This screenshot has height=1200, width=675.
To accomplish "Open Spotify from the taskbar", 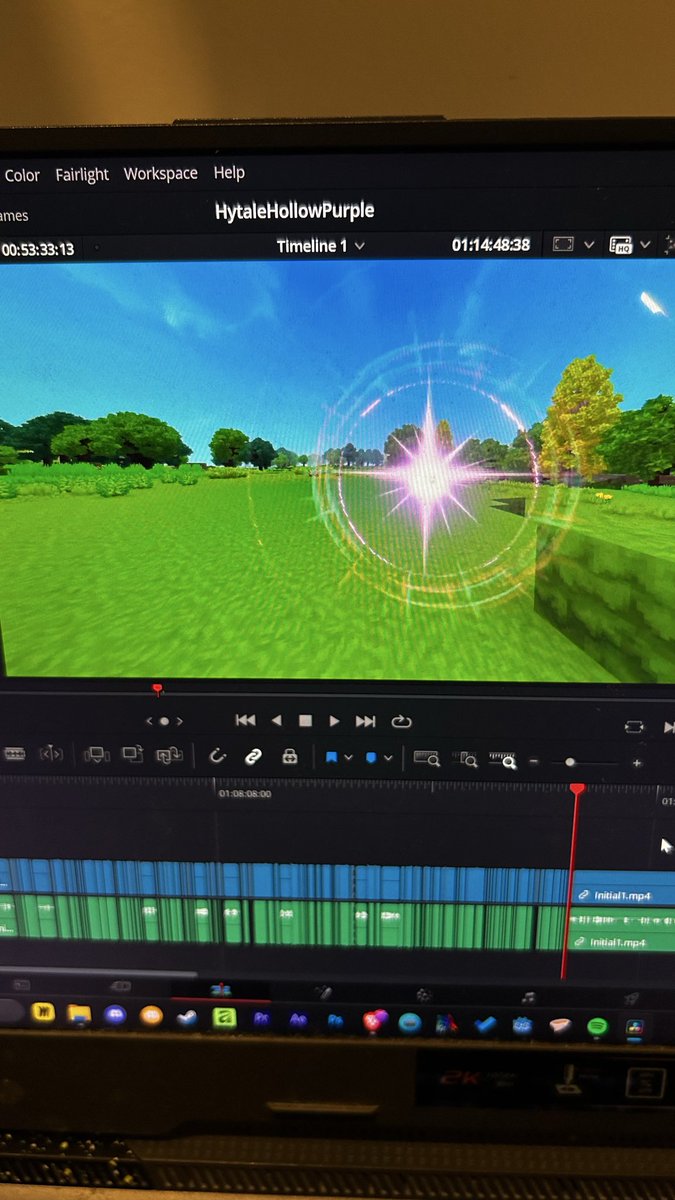I will click(x=597, y=1026).
